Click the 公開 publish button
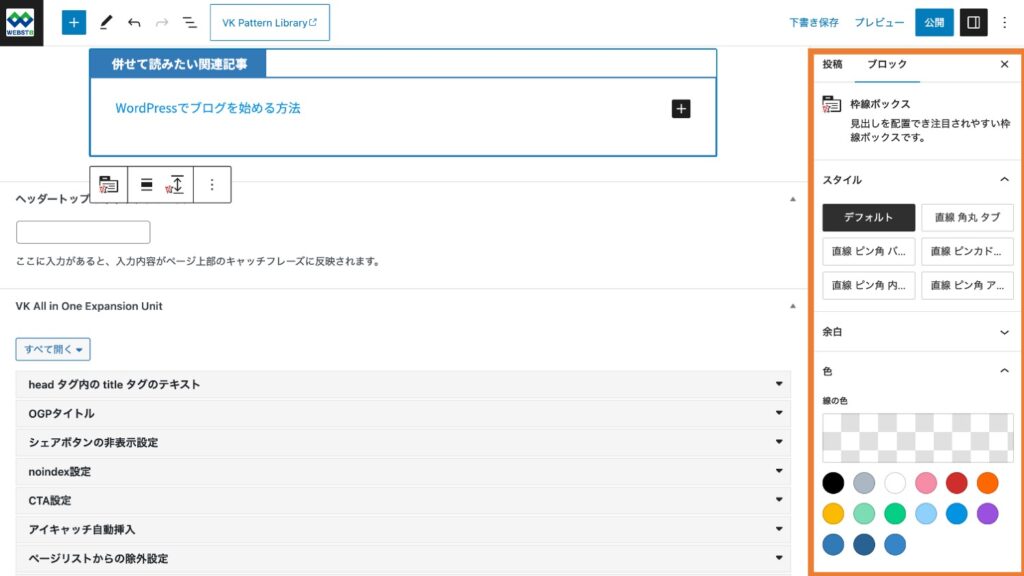Screen dimensions: 1024x576 point(934,22)
